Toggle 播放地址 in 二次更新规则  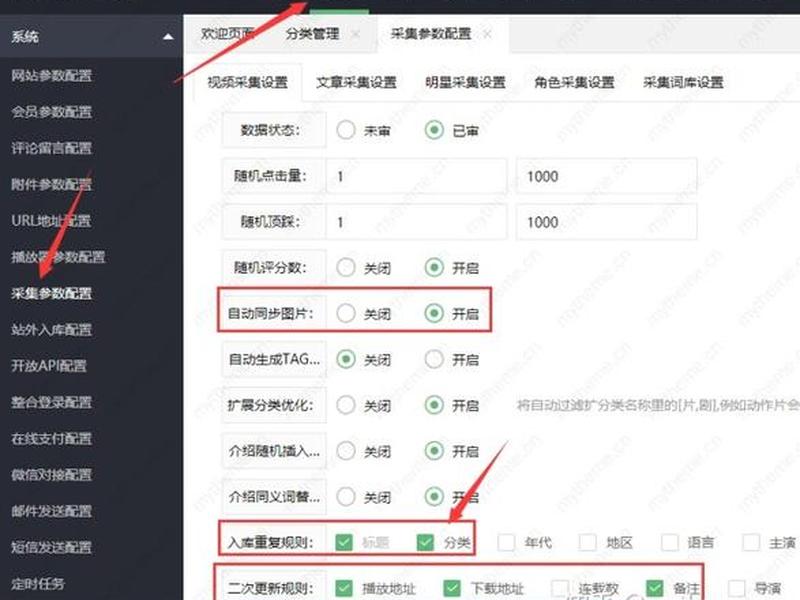point(344,588)
